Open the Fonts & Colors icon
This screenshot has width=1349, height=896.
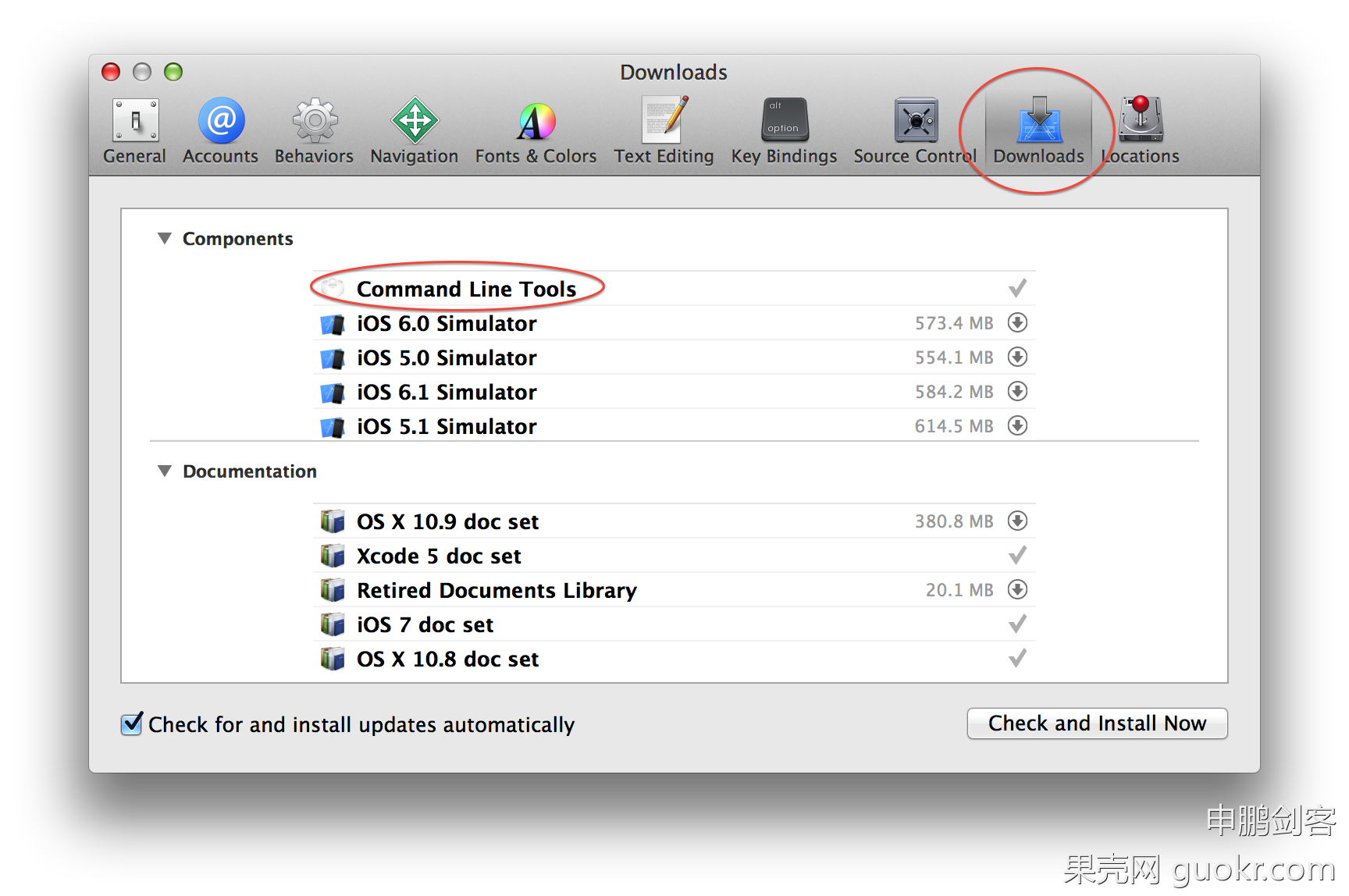[536, 122]
